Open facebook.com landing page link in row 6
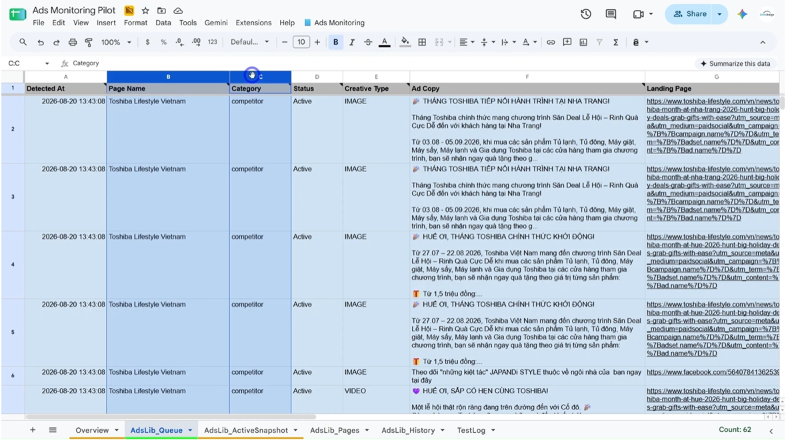787x441 pixels. tap(713, 372)
